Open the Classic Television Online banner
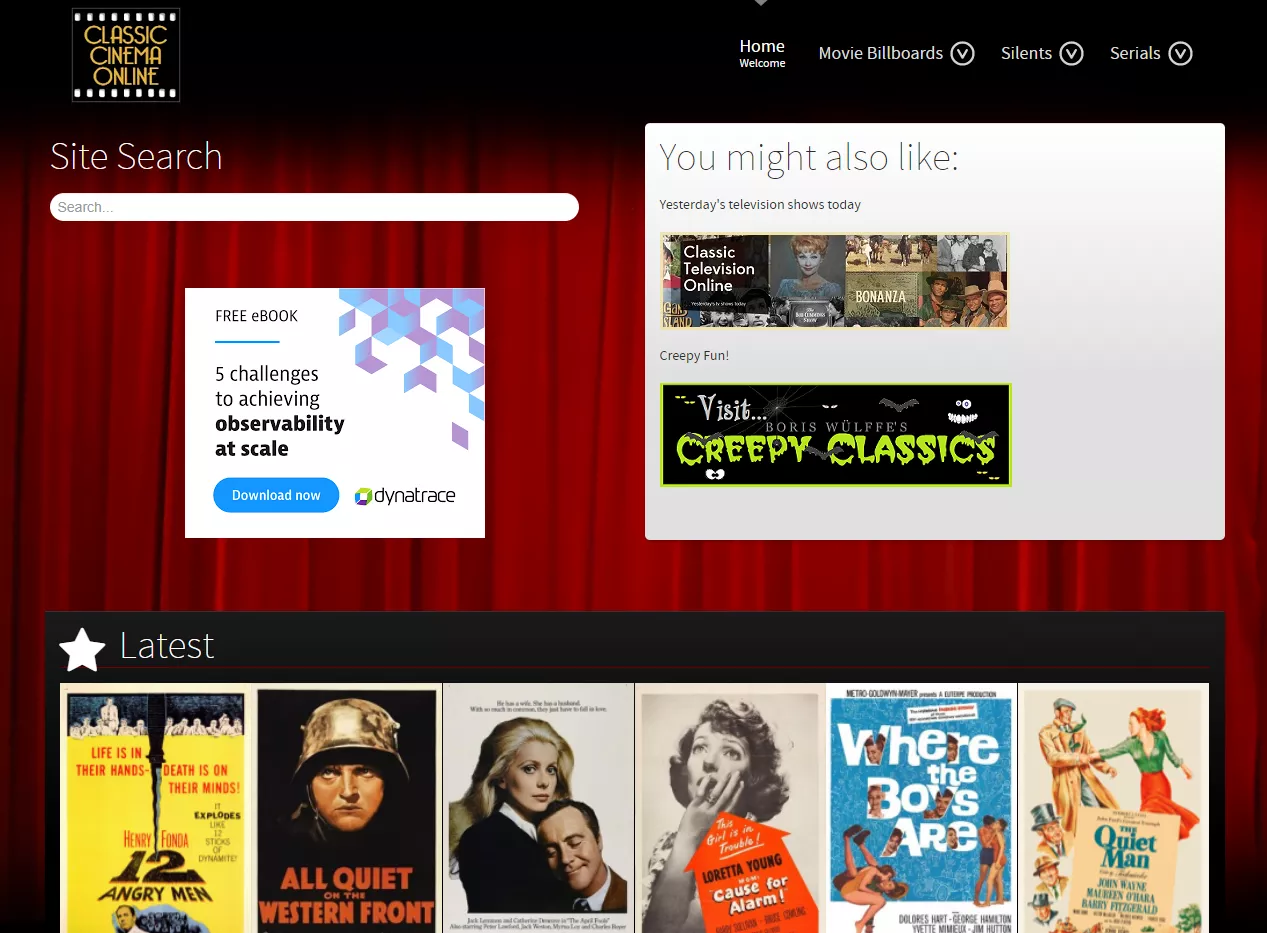 (x=834, y=281)
